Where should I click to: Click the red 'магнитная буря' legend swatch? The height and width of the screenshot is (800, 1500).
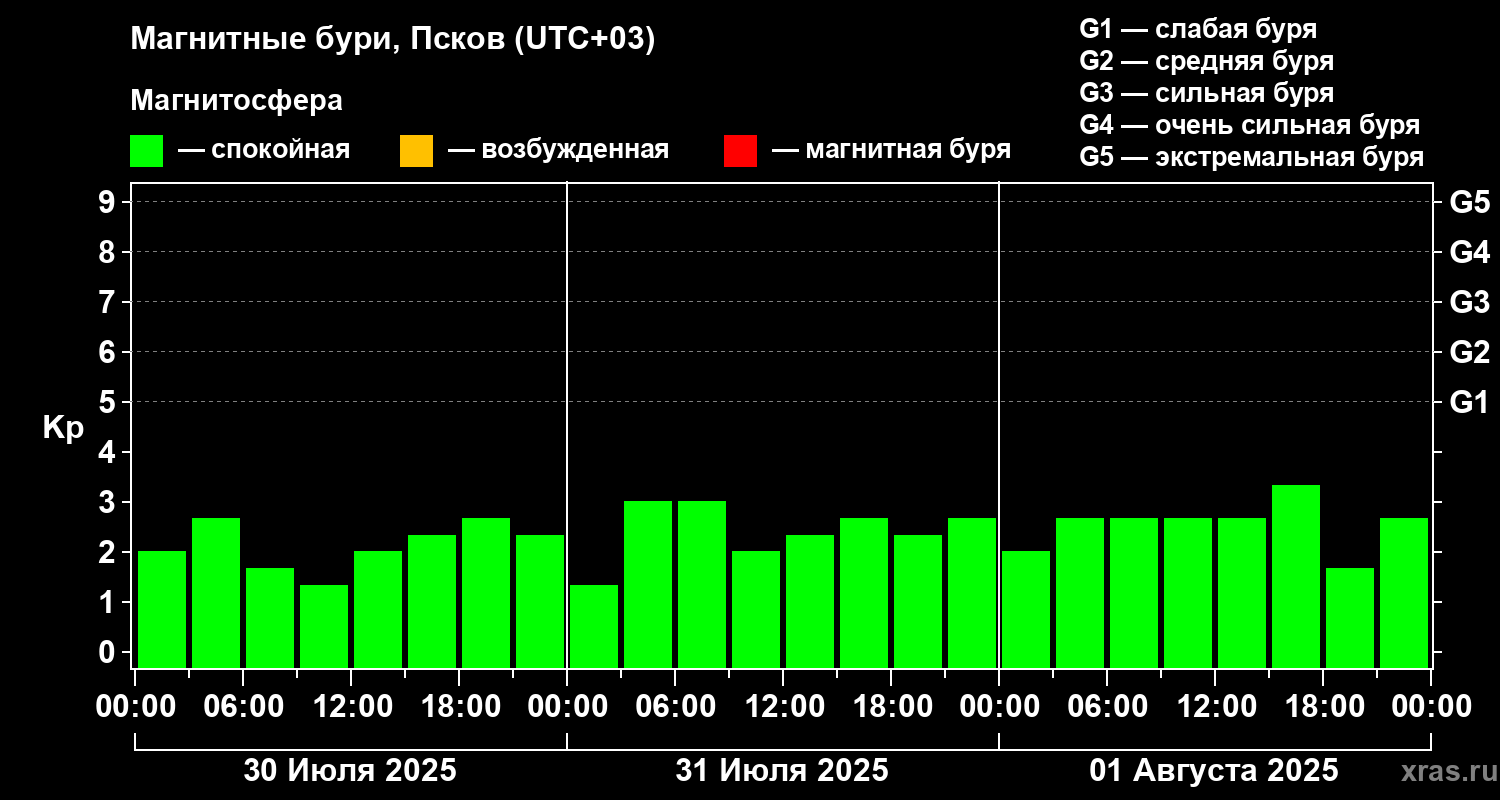tap(740, 151)
